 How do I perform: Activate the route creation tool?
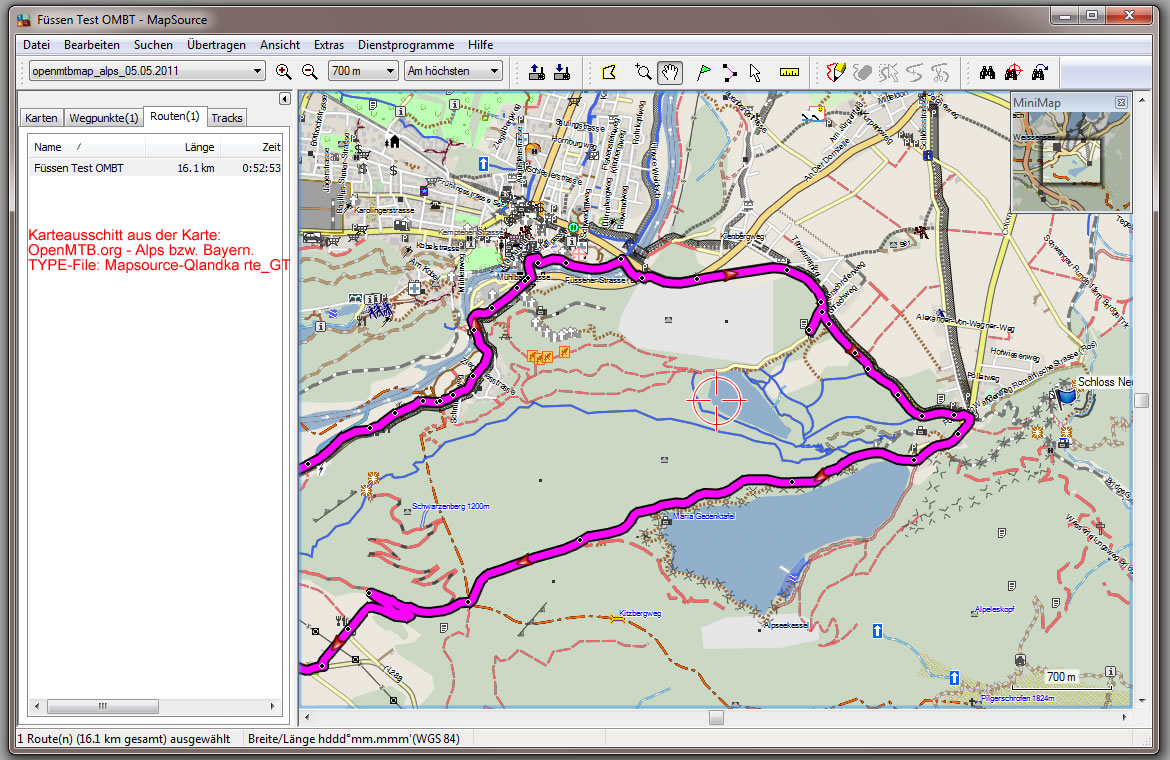(729, 71)
